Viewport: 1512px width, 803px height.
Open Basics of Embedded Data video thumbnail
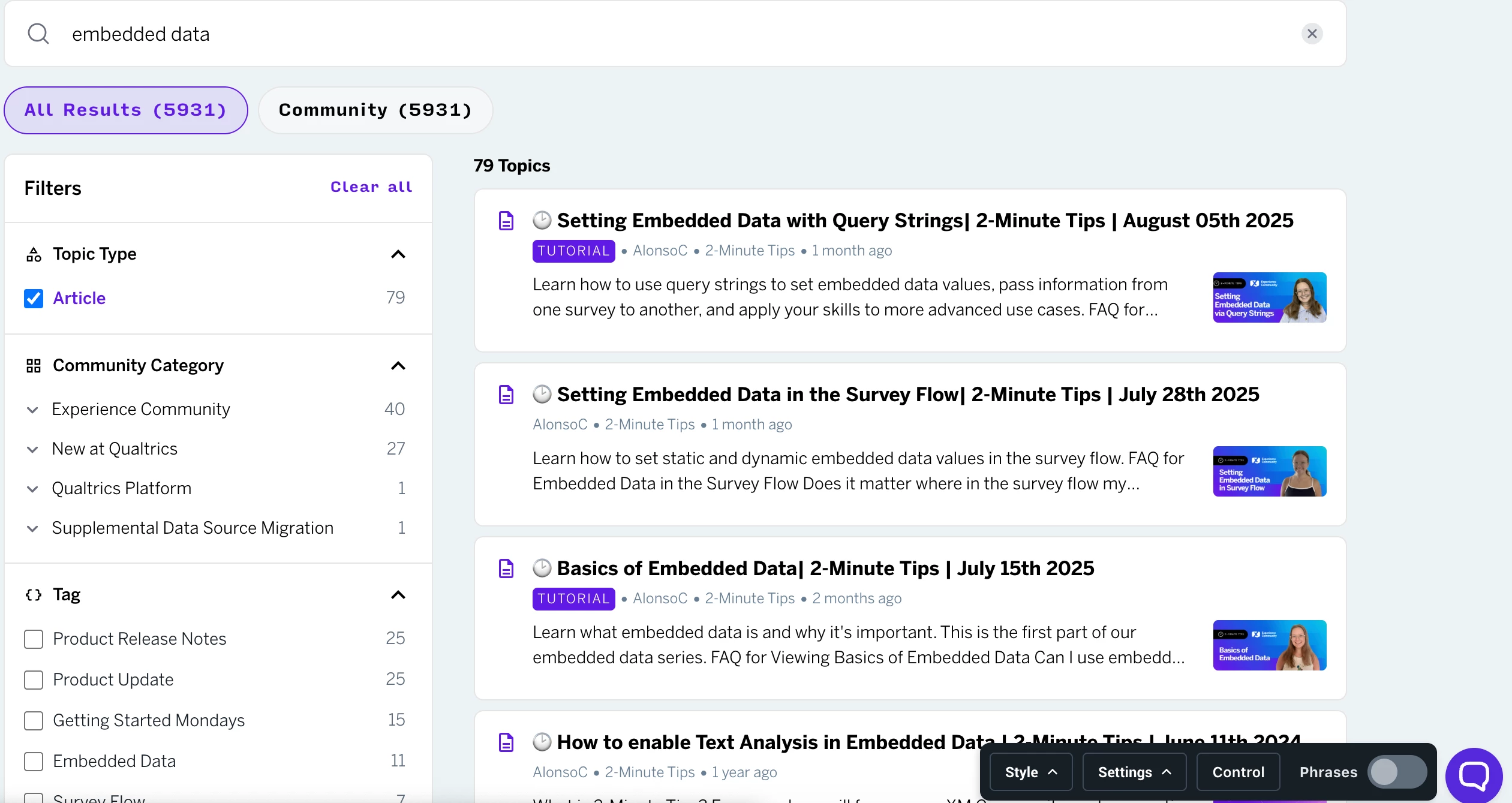click(1270, 645)
